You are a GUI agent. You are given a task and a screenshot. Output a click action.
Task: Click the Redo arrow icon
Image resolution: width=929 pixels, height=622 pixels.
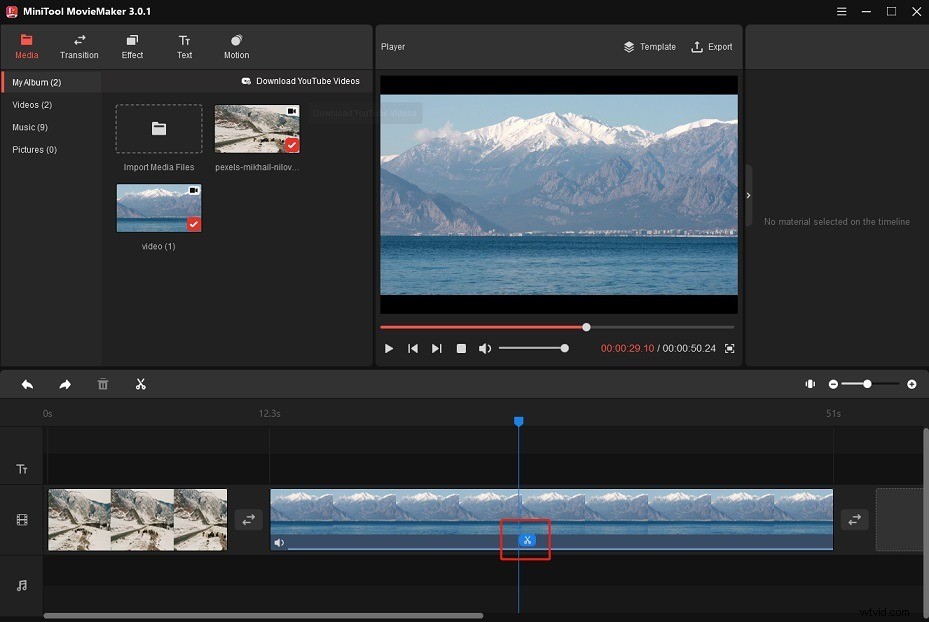point(65,384)
